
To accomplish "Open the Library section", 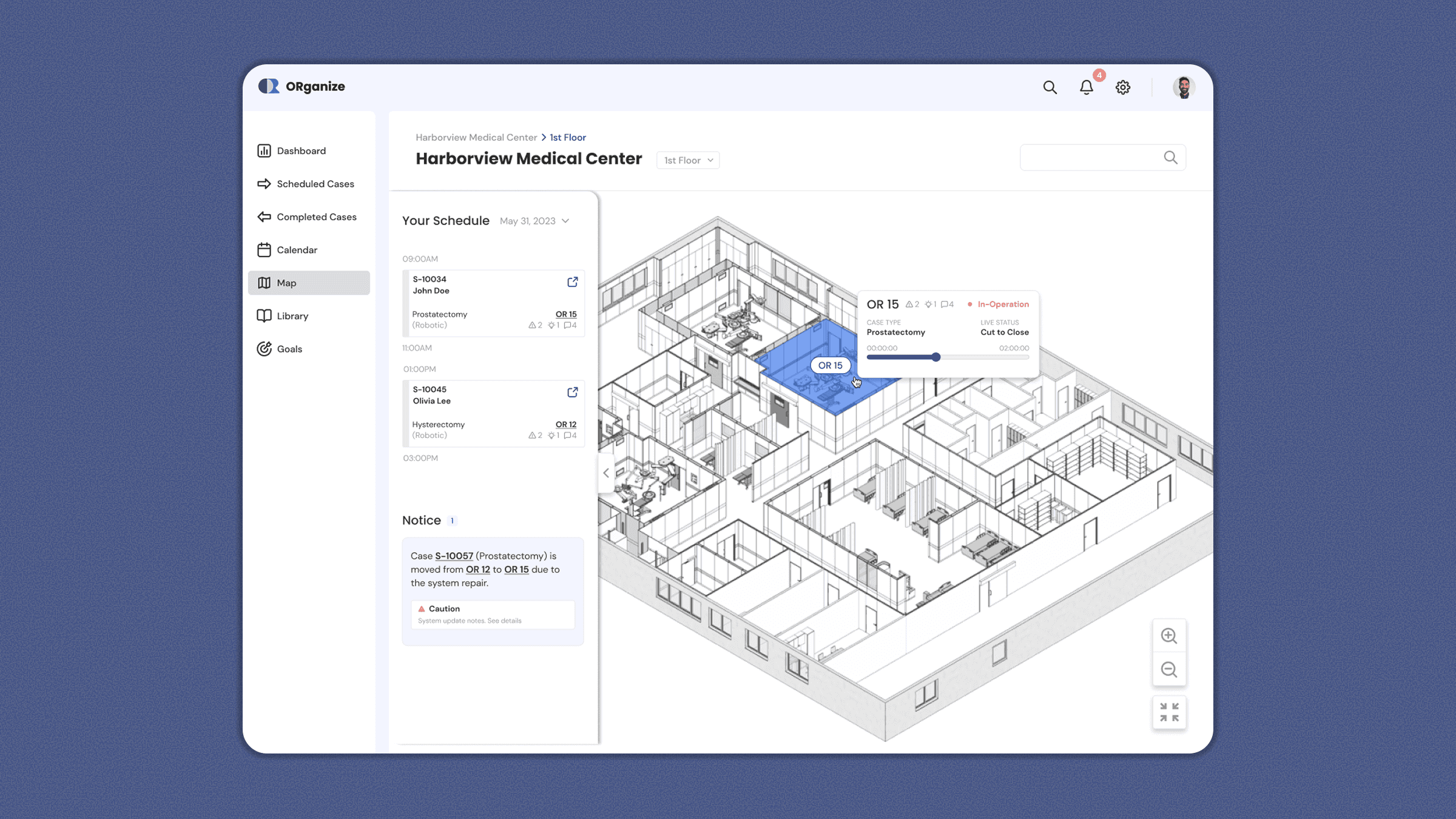I will click(x=293, y=315).
